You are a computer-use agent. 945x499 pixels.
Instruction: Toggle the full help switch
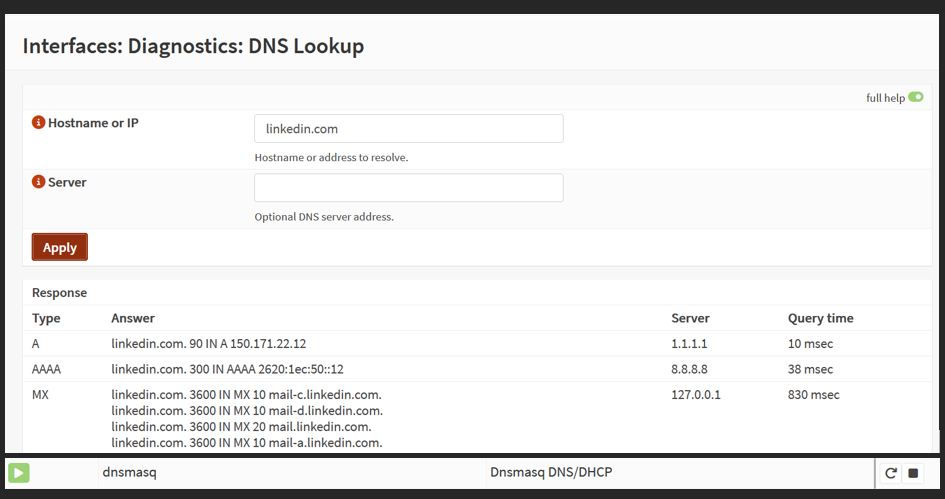click(915, 98)
